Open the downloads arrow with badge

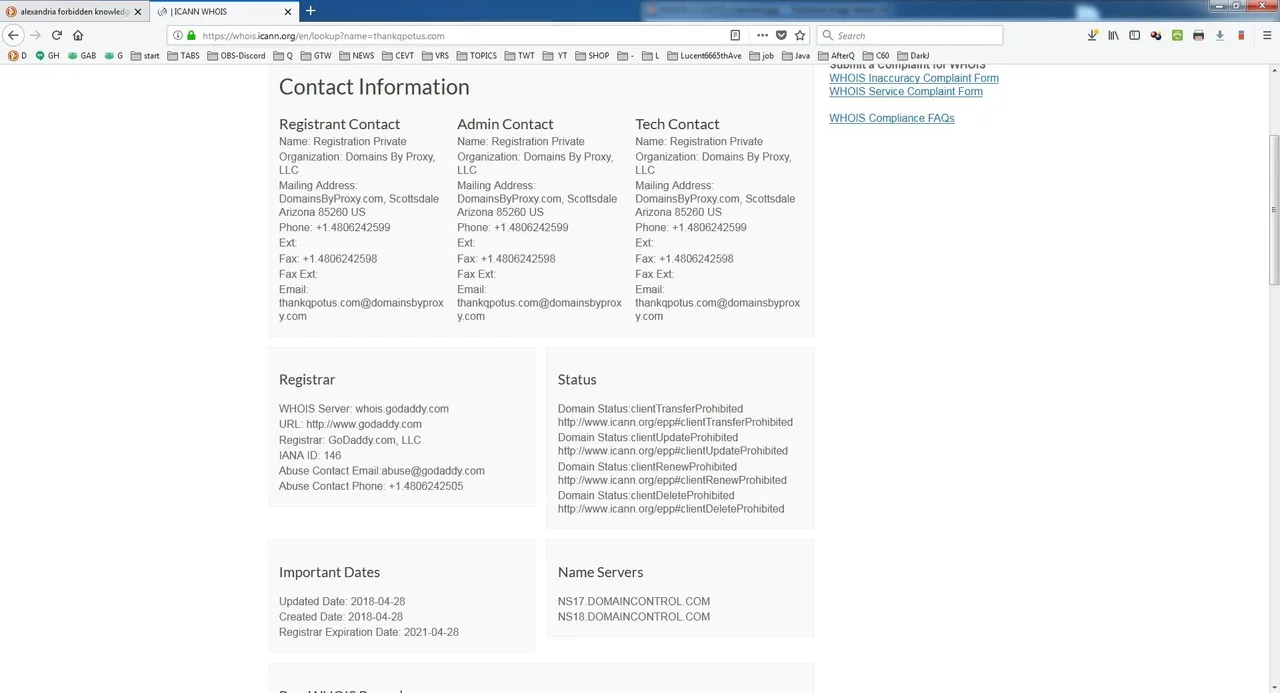pyautogui.click(x=1092, y=35)
